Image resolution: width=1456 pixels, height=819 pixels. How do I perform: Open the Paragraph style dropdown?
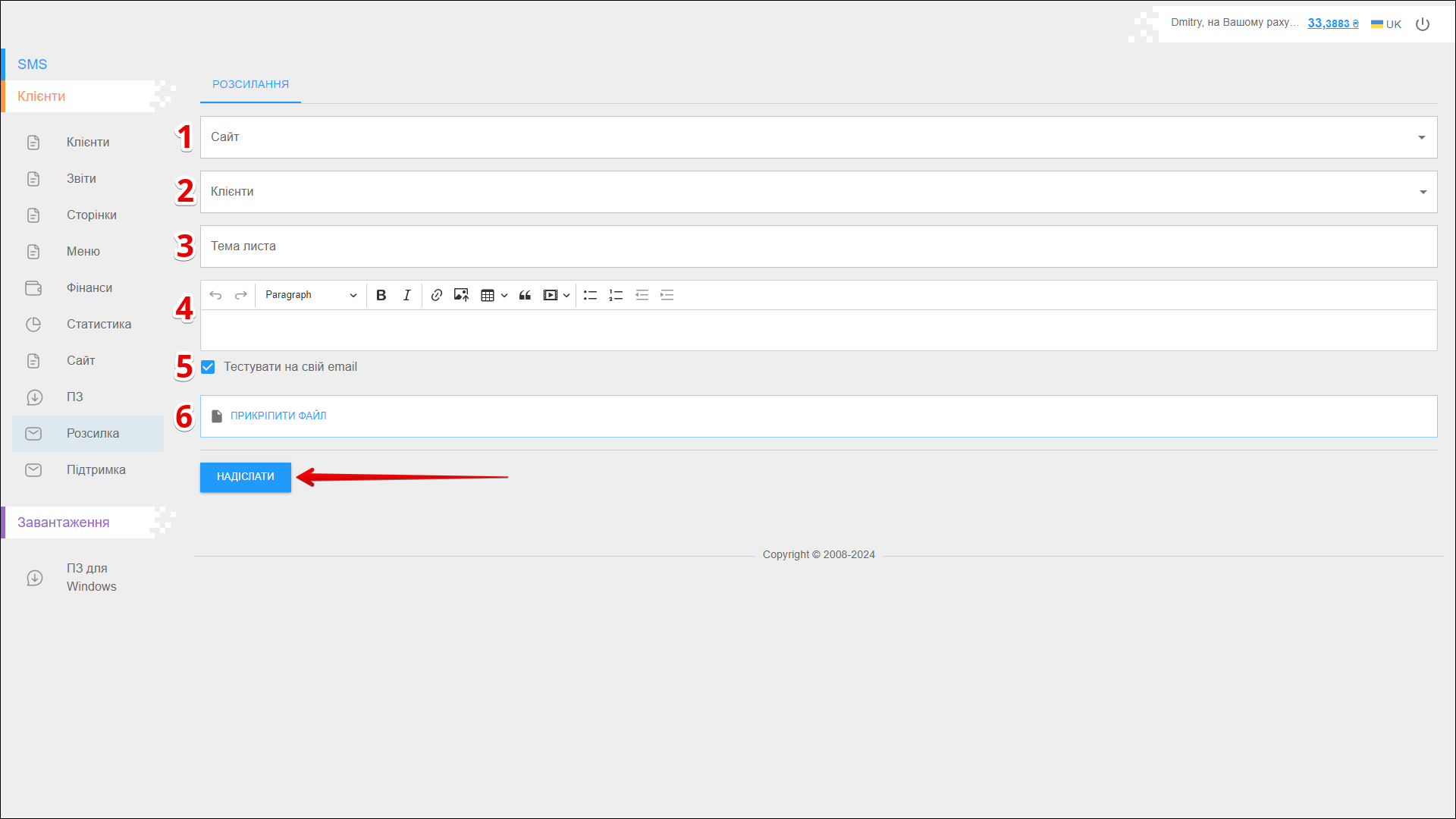click(311, 295)
